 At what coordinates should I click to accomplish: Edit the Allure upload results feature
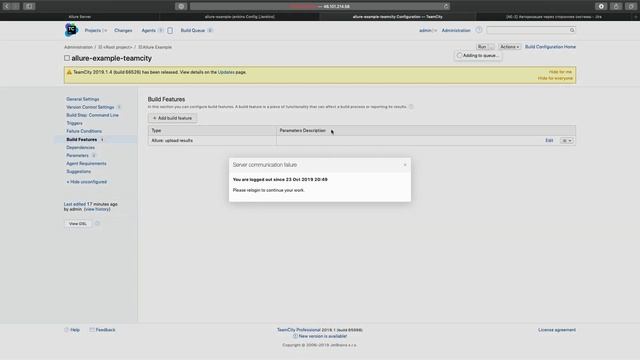[549, 140]
